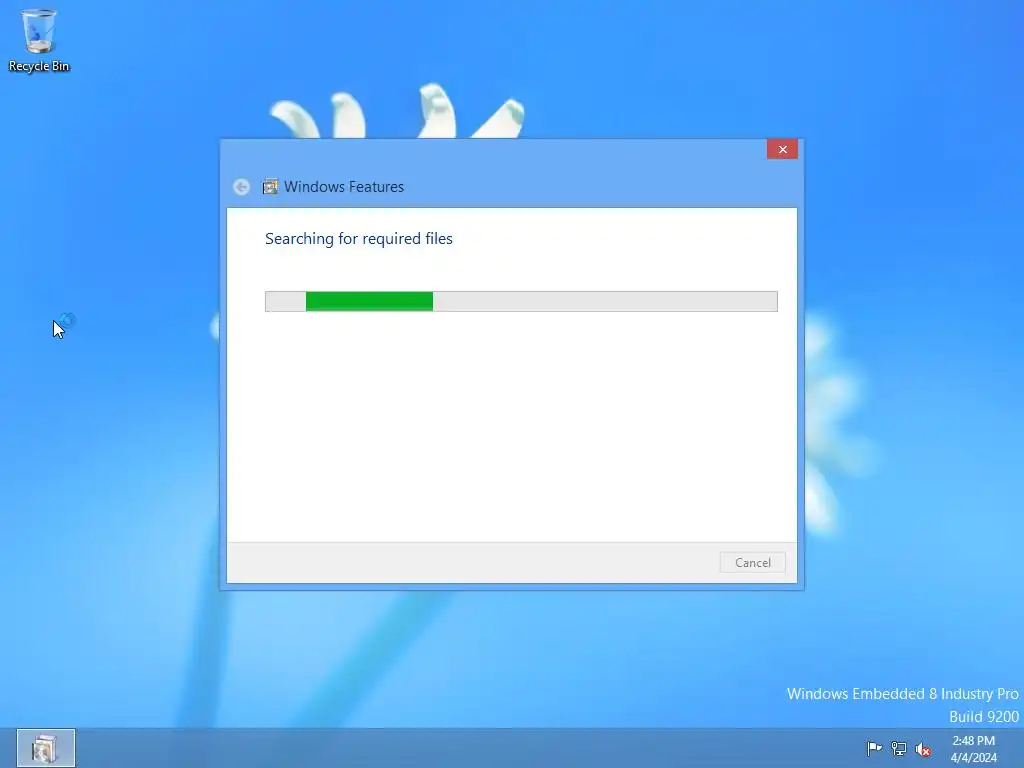Click the 'Windows Features' title text

point(344,187)
